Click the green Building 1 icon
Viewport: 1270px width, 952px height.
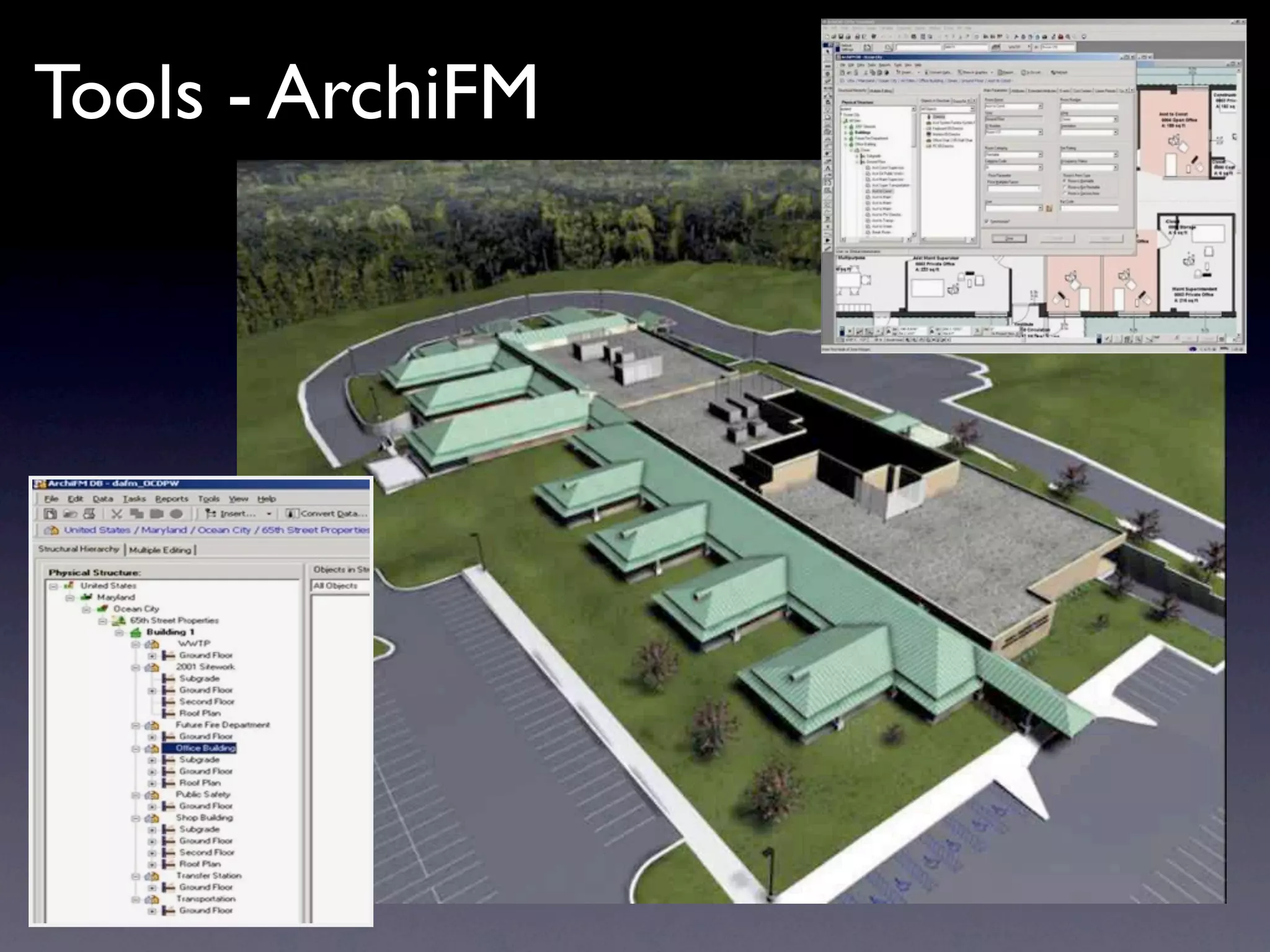click(135, 632)
